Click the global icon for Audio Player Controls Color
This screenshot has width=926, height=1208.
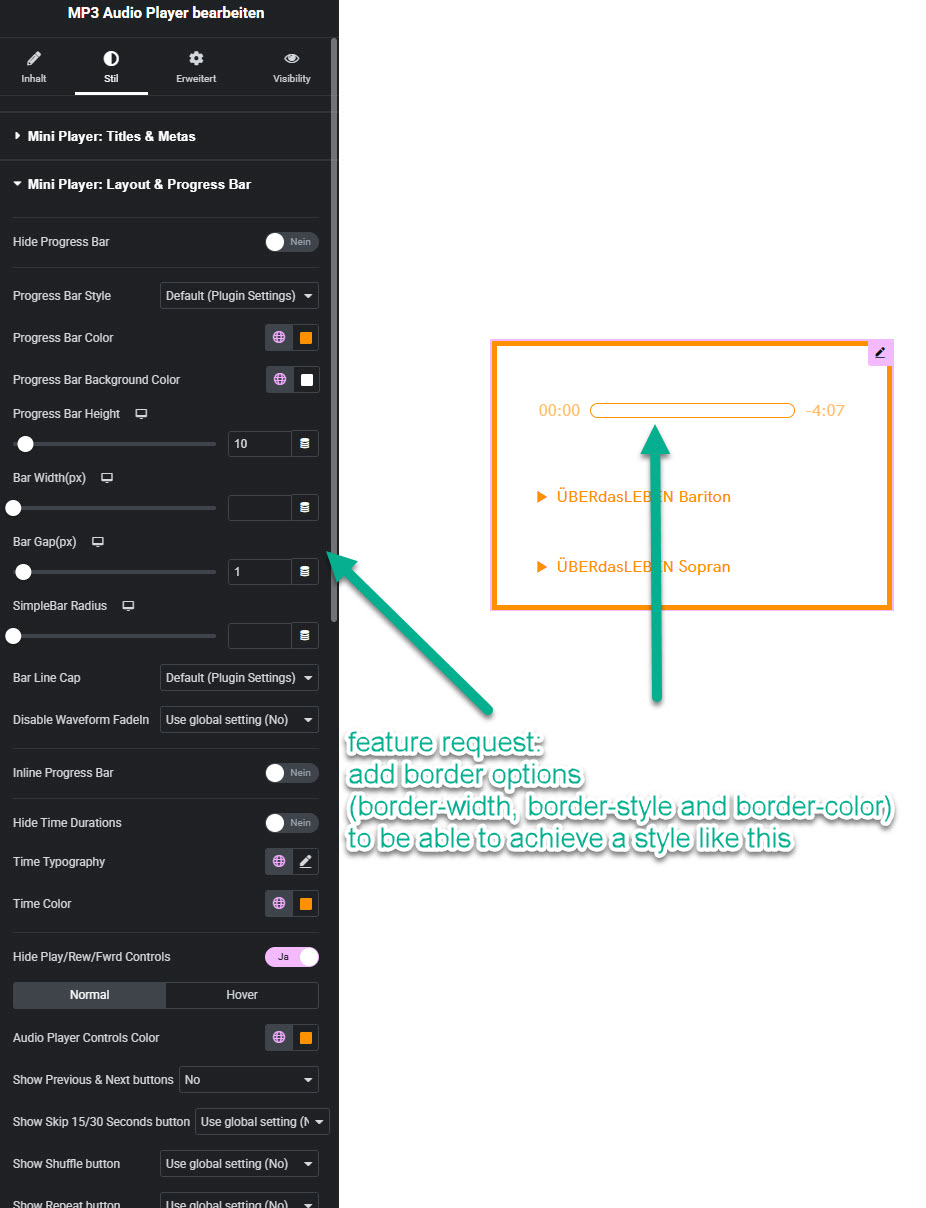[279, 1038]
